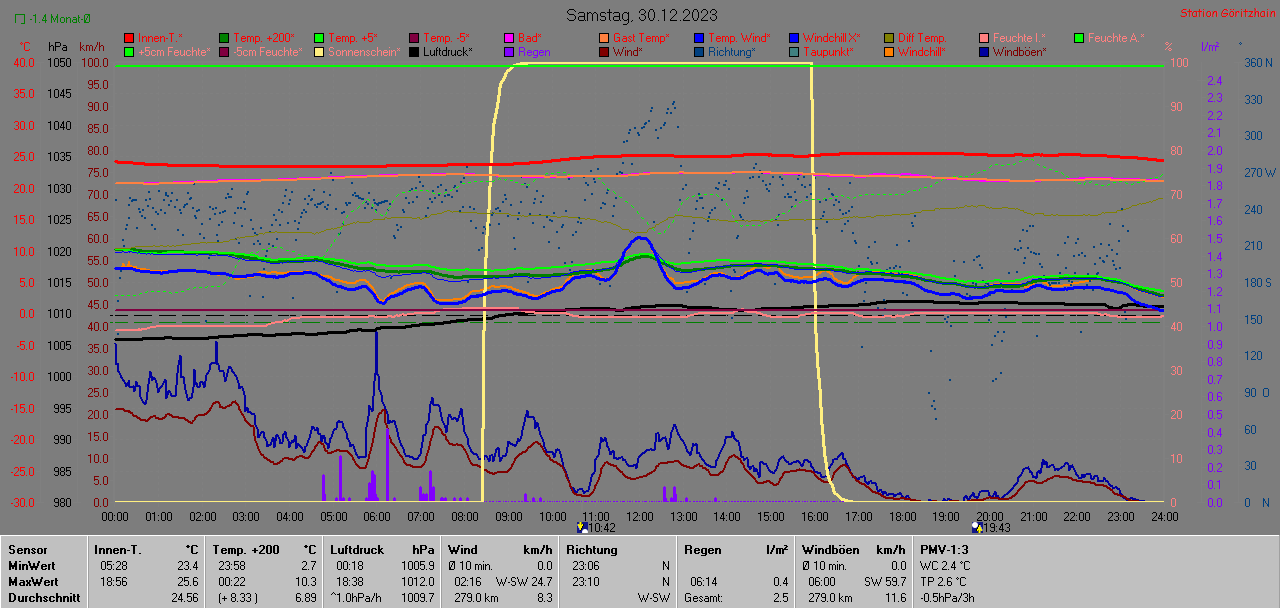
Task: Select the Diff Temp. legend label
Action: pyautogui.click(x=921, y=38)
